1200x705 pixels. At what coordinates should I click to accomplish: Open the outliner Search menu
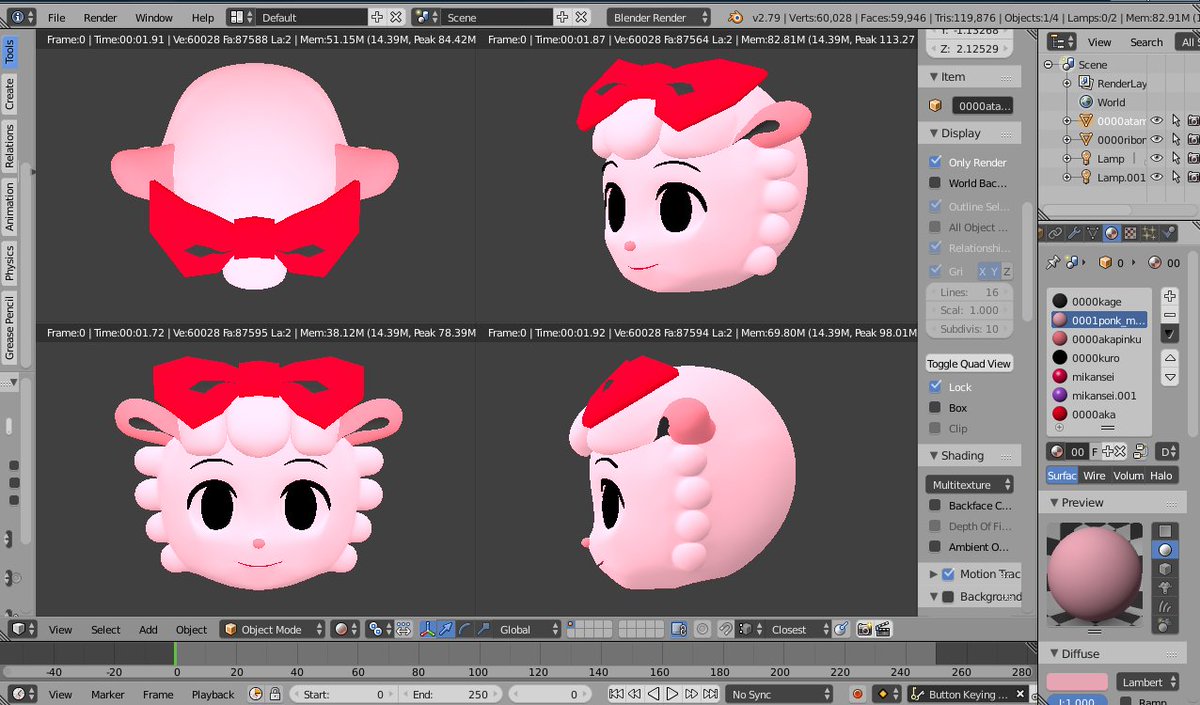[x=1146, y=42]
